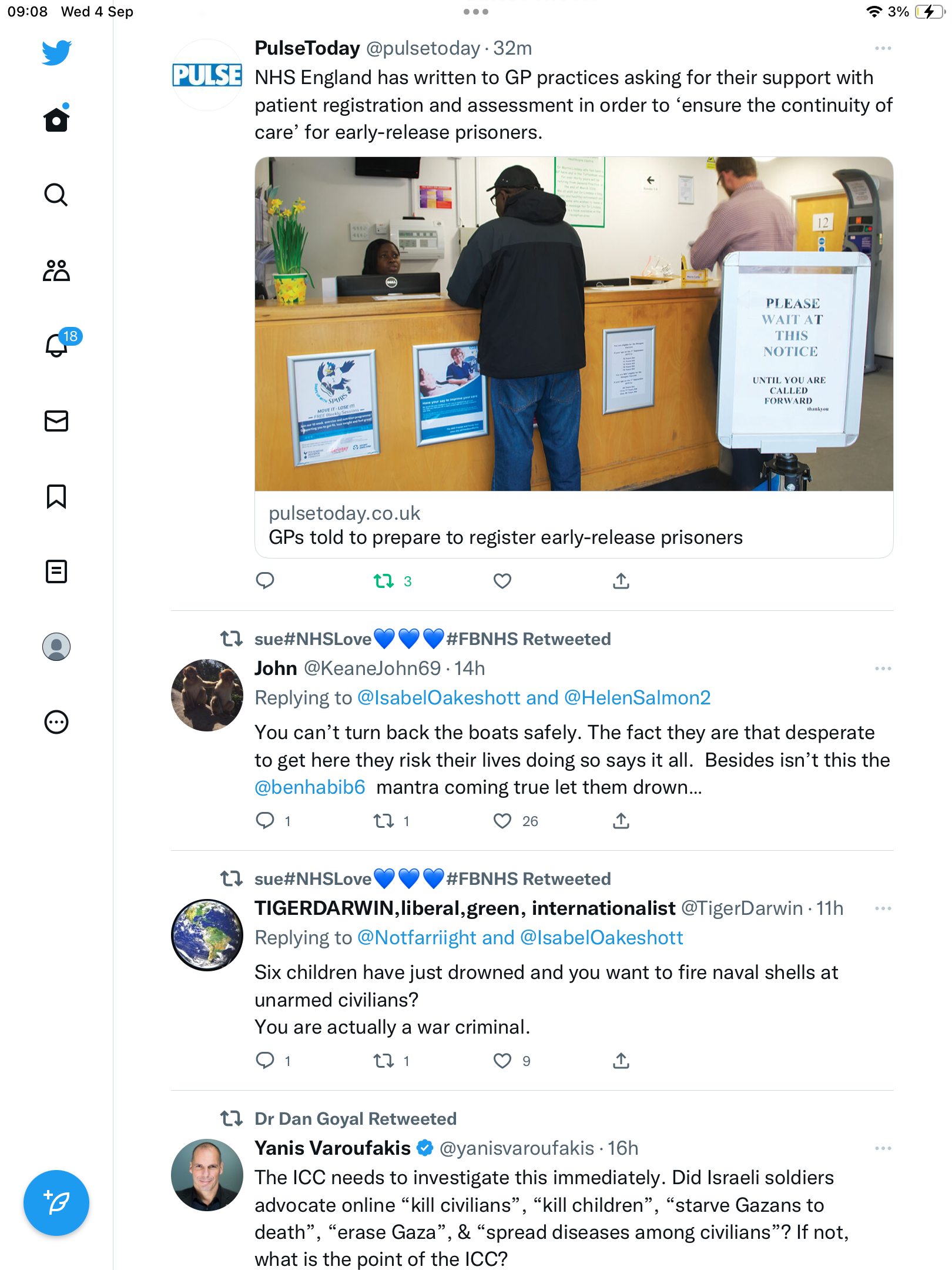
Task: Open the pulsetoday.co.uk article link card
Action: [x=574, y=357]
